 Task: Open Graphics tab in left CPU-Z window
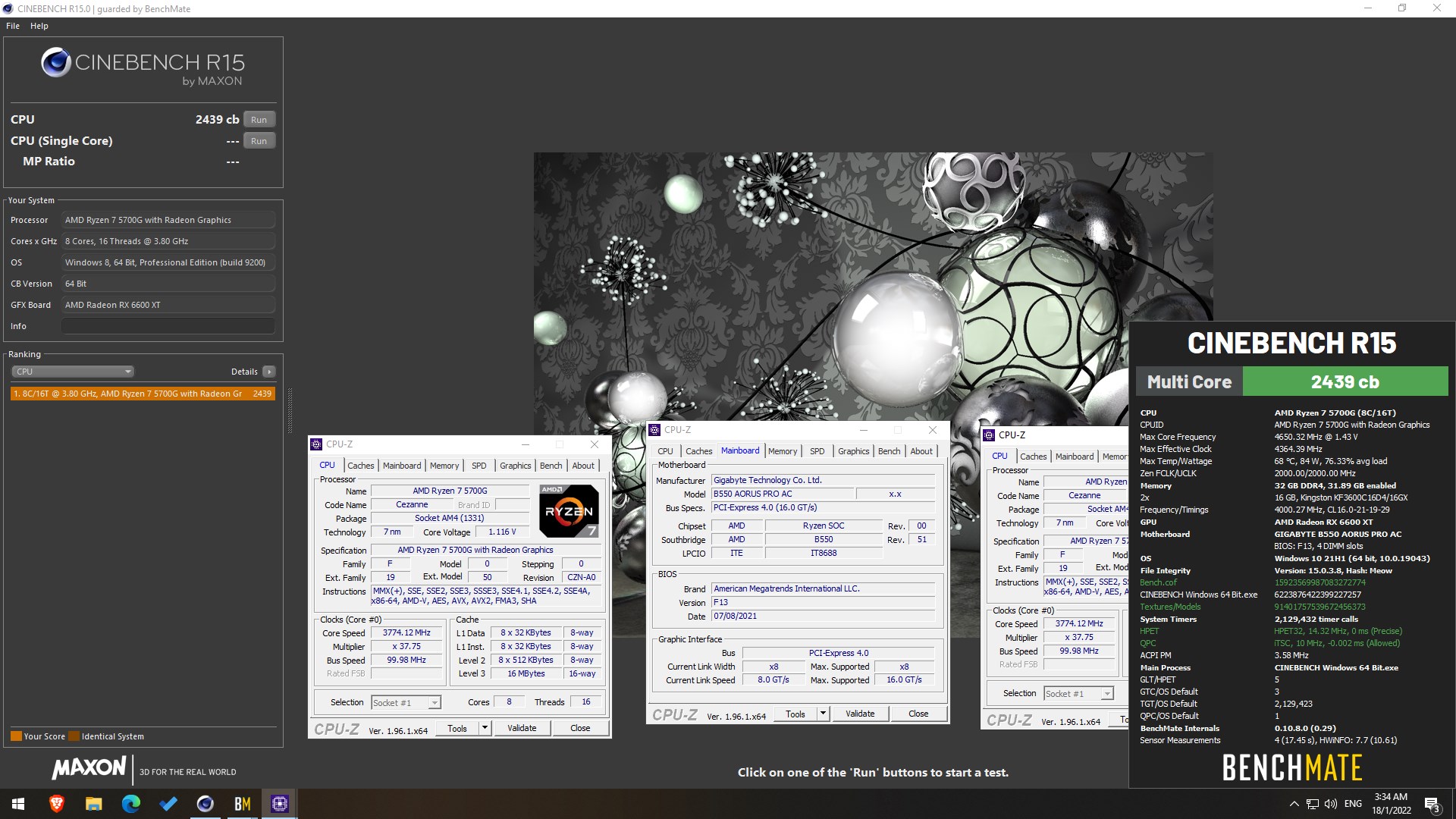pyautogui.click(x=516, y=466)
